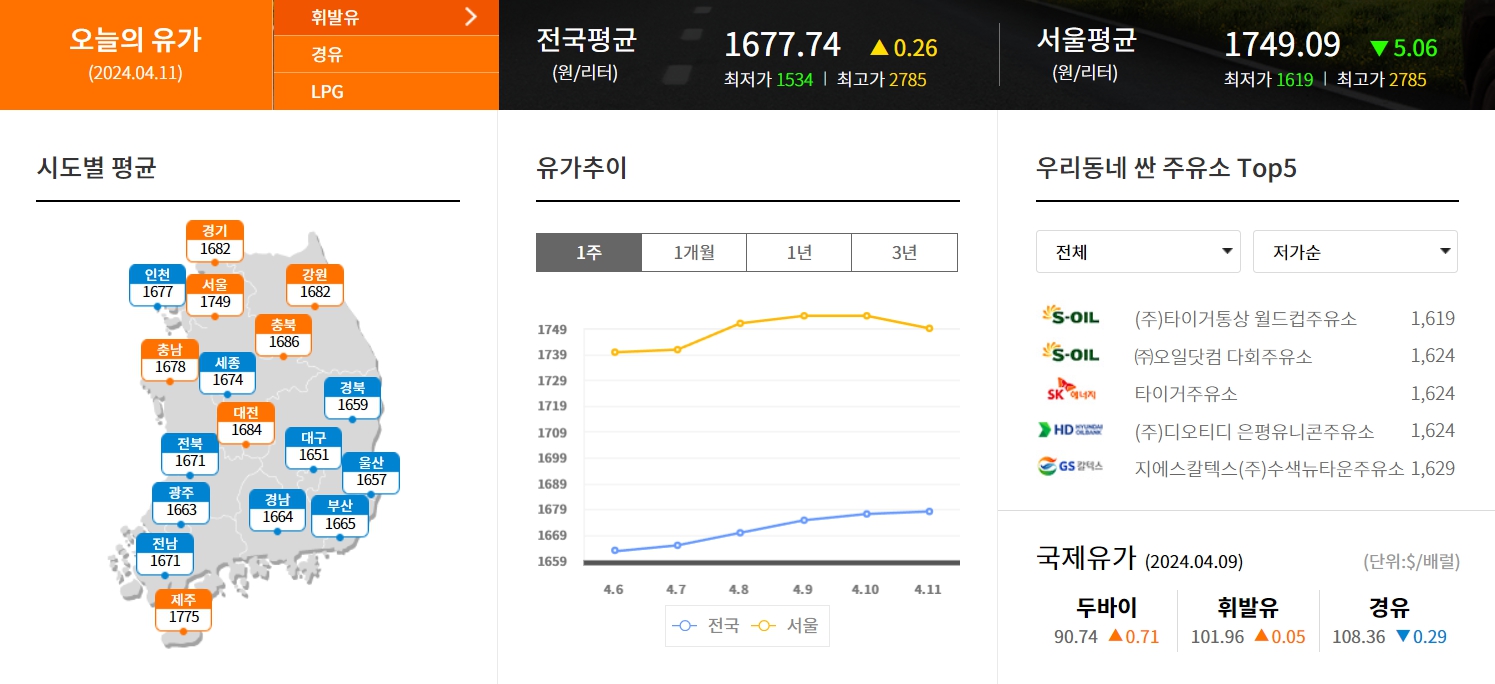Image resolution: width=1495 pixels, height=684 pixels.
Task: Select the 1개월 chart period tab
Action: [x=694, y=252]
